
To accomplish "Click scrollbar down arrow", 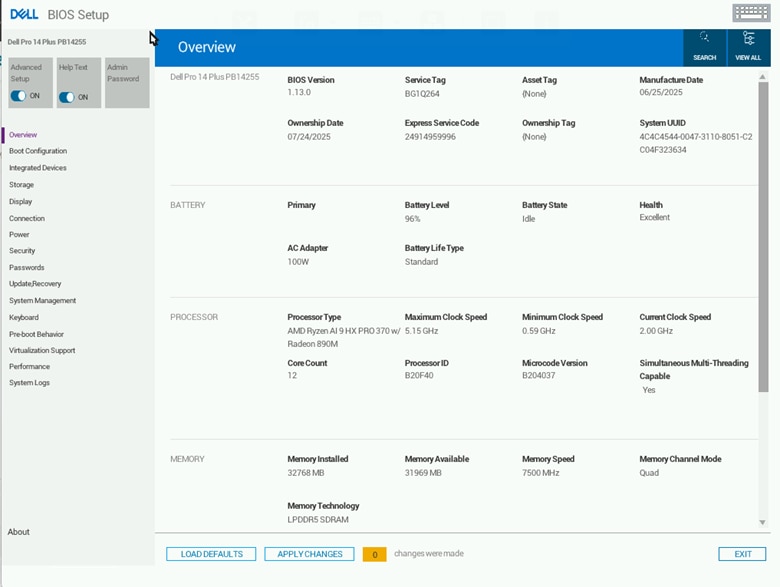I will click(763, 522).
